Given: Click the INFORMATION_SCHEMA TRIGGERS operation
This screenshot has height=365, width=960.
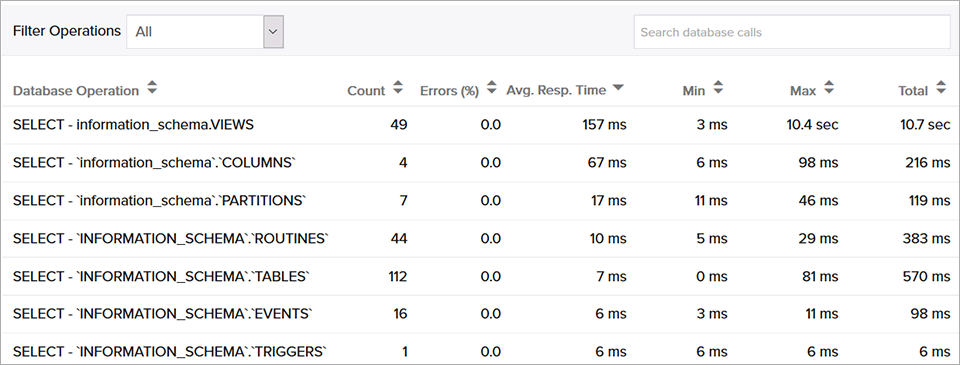Looking at the screenshot, I should [x=170, y=352].
